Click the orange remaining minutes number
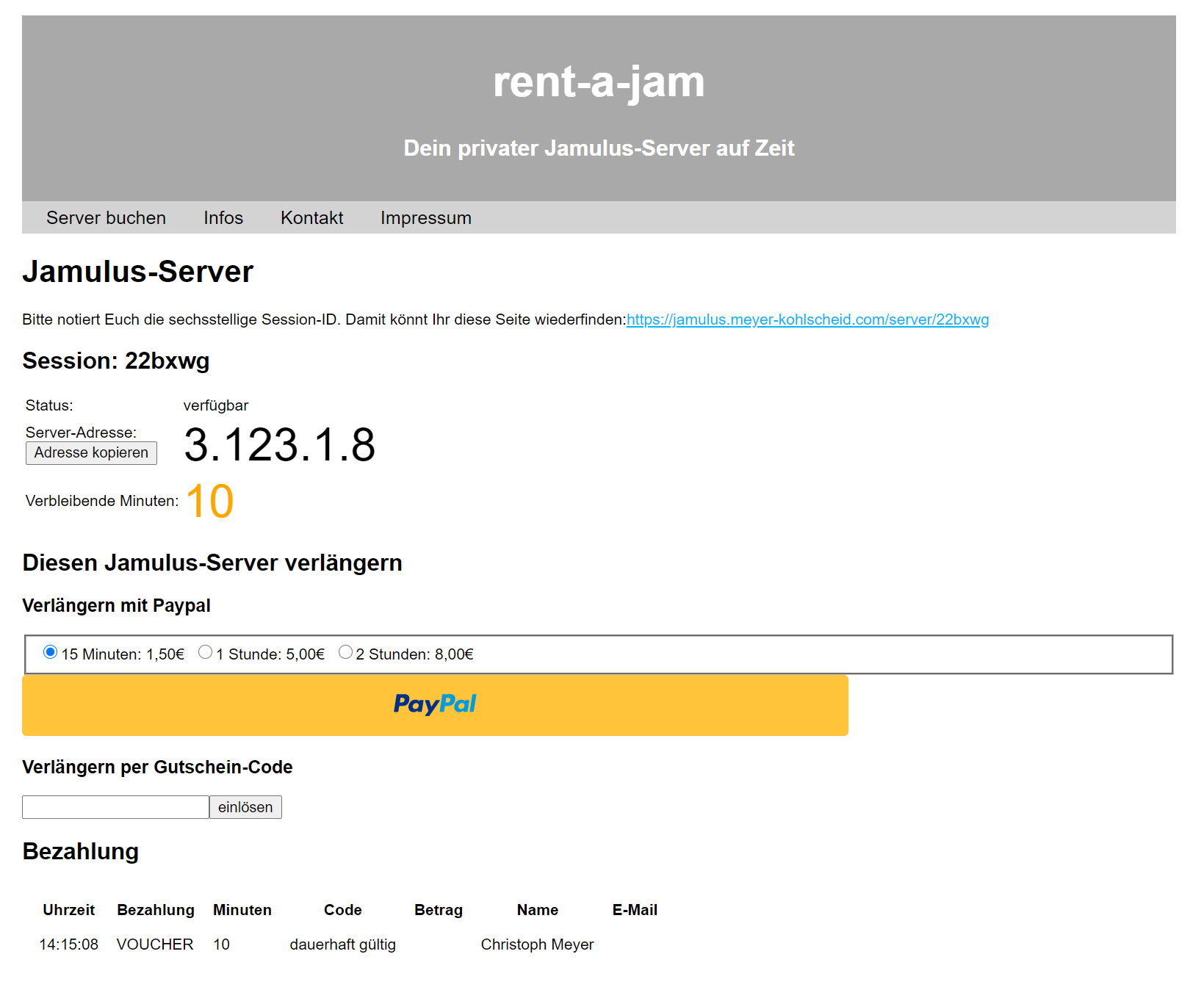The height and width of the screenshot is (990, 1204). click(x=209, y=502)
